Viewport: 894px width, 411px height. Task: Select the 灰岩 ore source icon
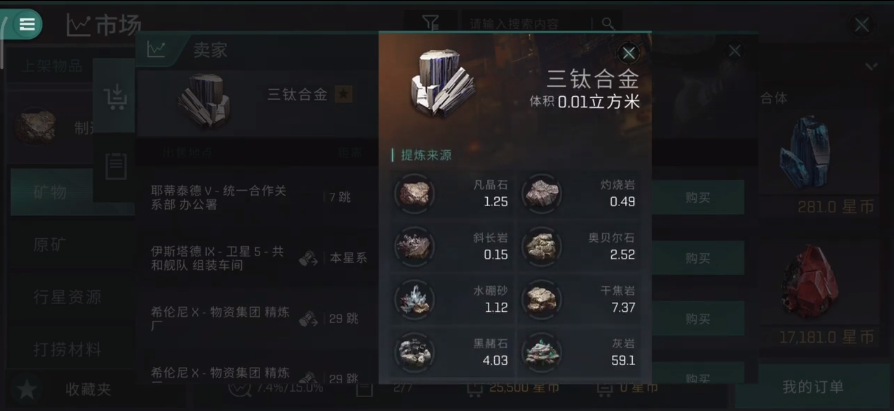(542, 352)
